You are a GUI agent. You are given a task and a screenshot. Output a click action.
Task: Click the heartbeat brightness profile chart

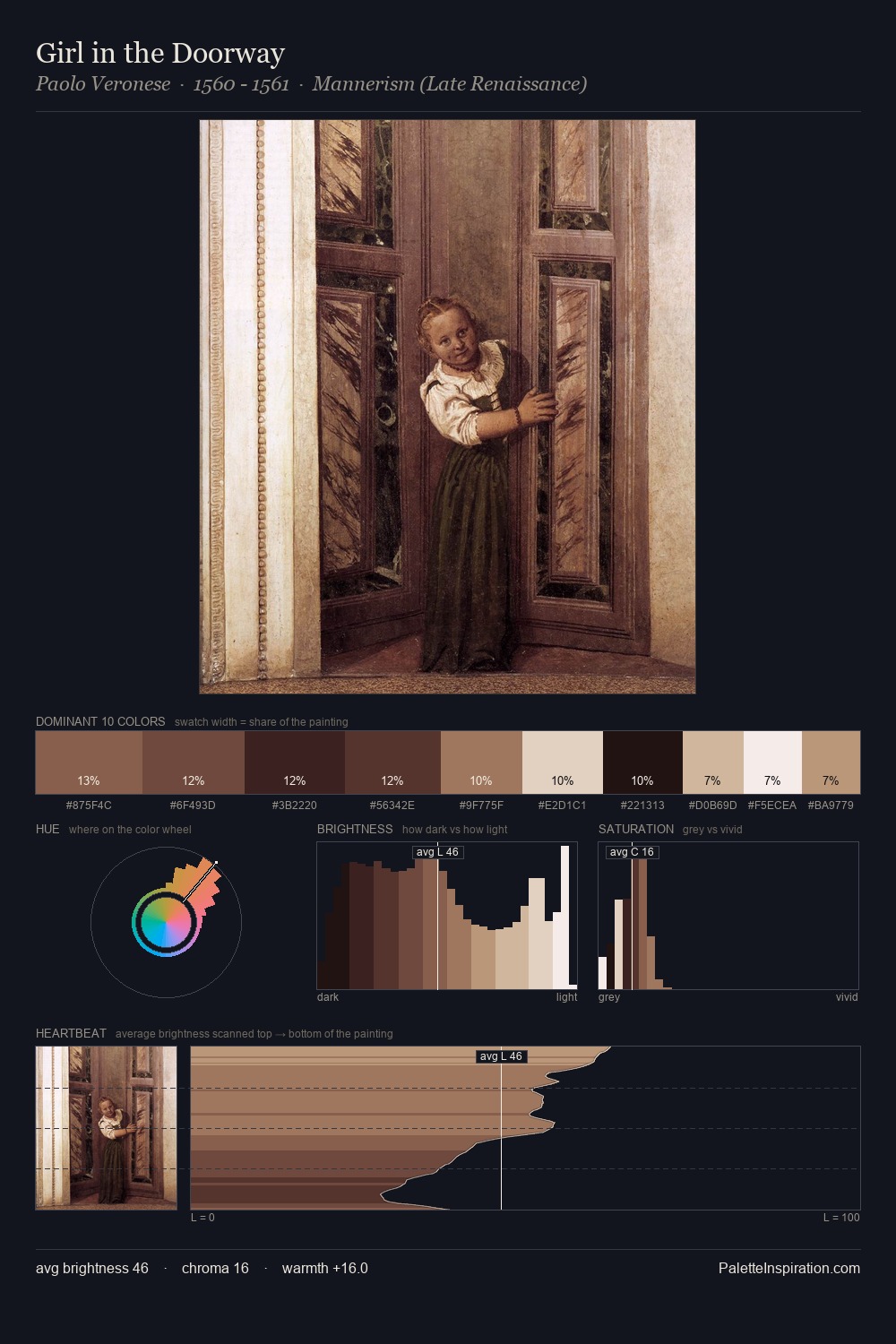click(525, 1128)
